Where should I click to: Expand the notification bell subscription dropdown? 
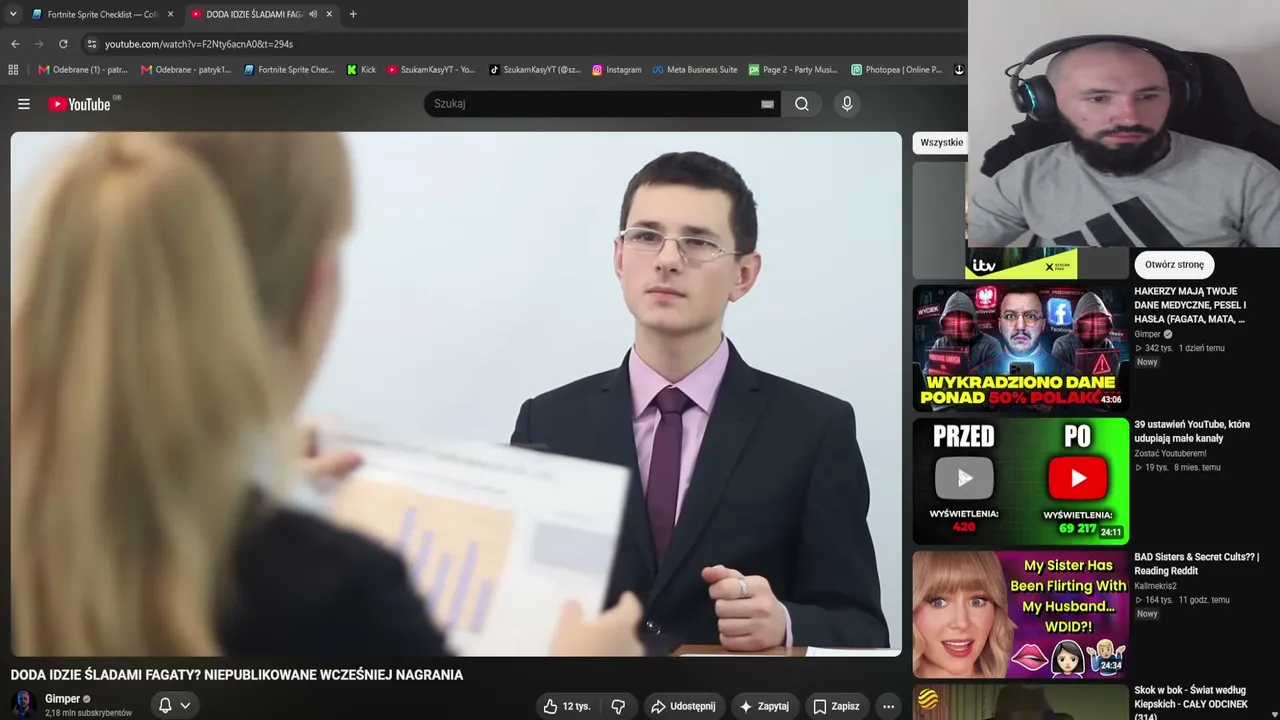[x=174, y=706]
